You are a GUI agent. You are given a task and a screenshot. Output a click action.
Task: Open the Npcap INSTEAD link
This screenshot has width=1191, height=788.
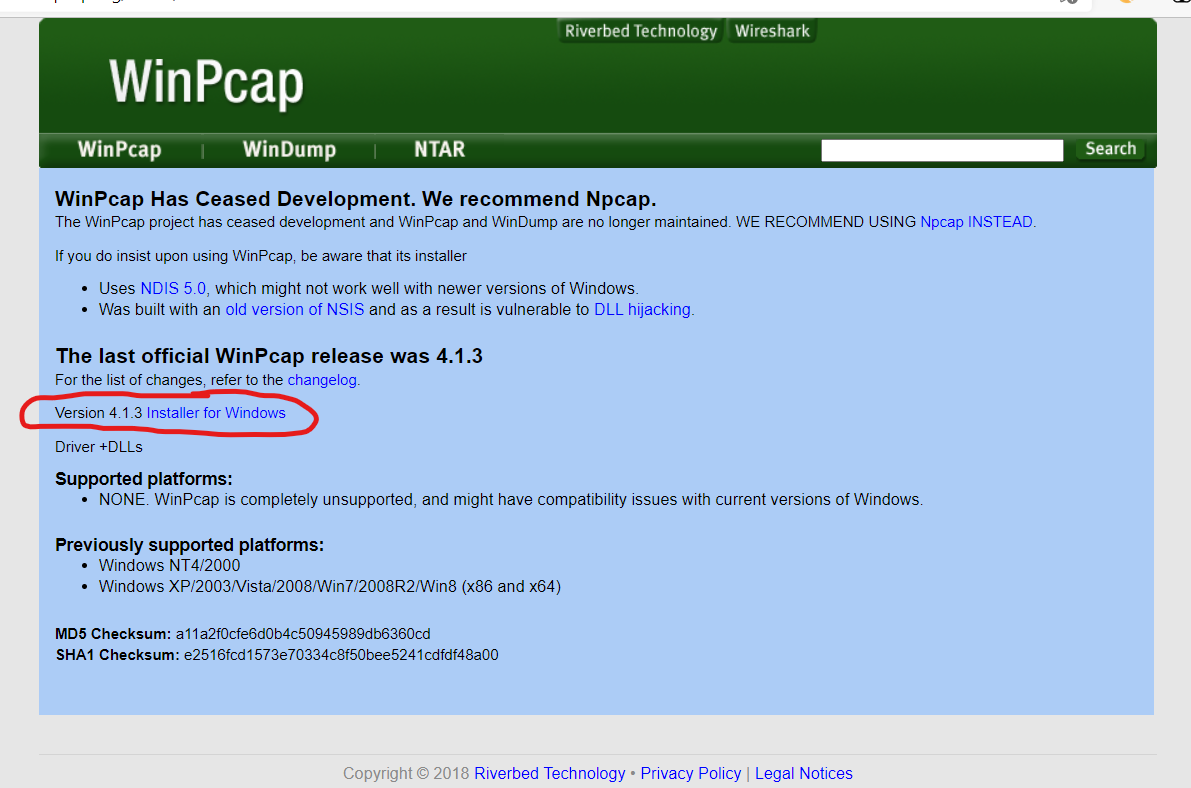(x=975, y=221)
